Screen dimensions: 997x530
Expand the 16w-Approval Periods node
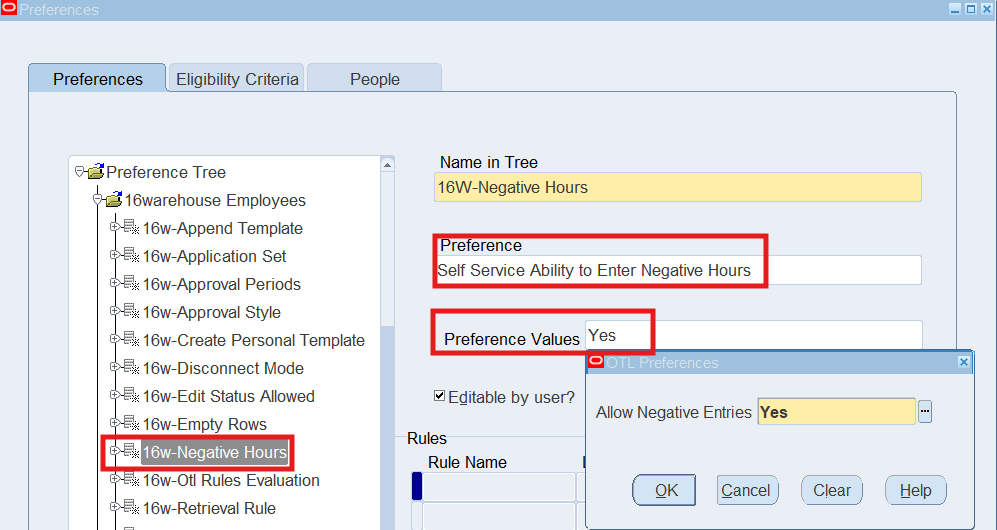coord(115,284)
